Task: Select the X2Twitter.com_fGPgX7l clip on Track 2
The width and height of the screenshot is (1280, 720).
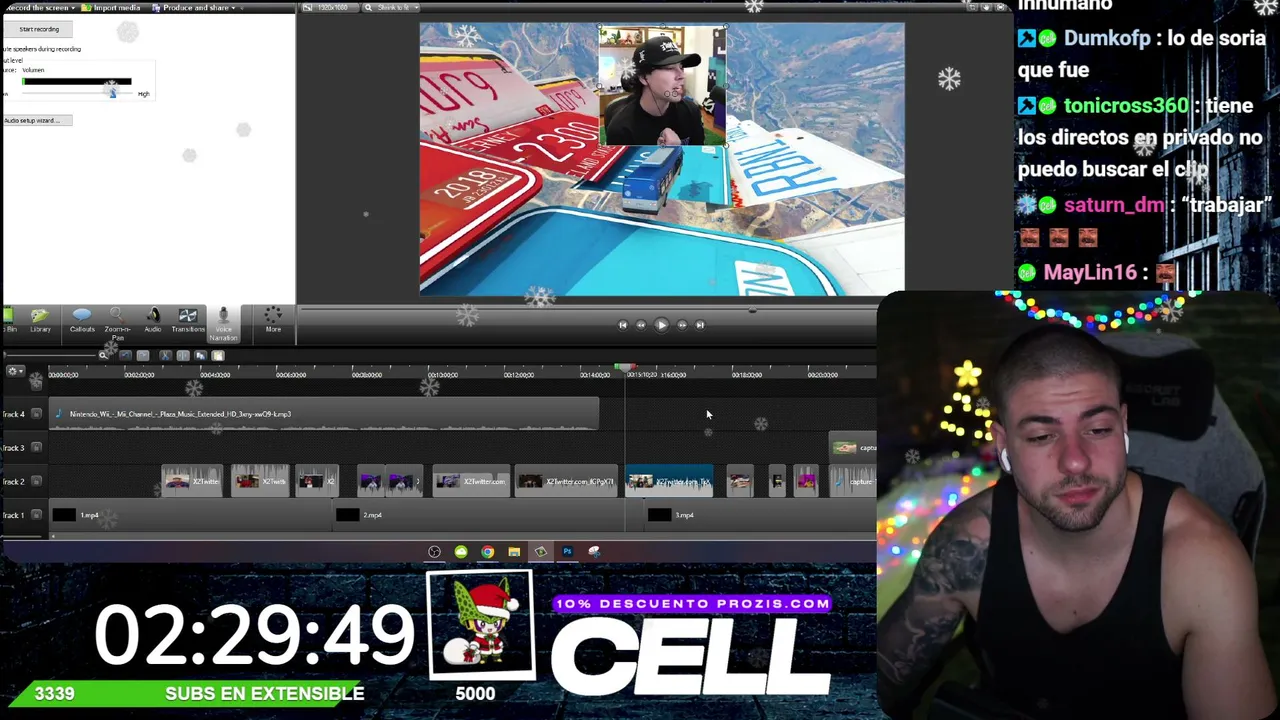Action: pyautogui.click(x=565, y=481)
